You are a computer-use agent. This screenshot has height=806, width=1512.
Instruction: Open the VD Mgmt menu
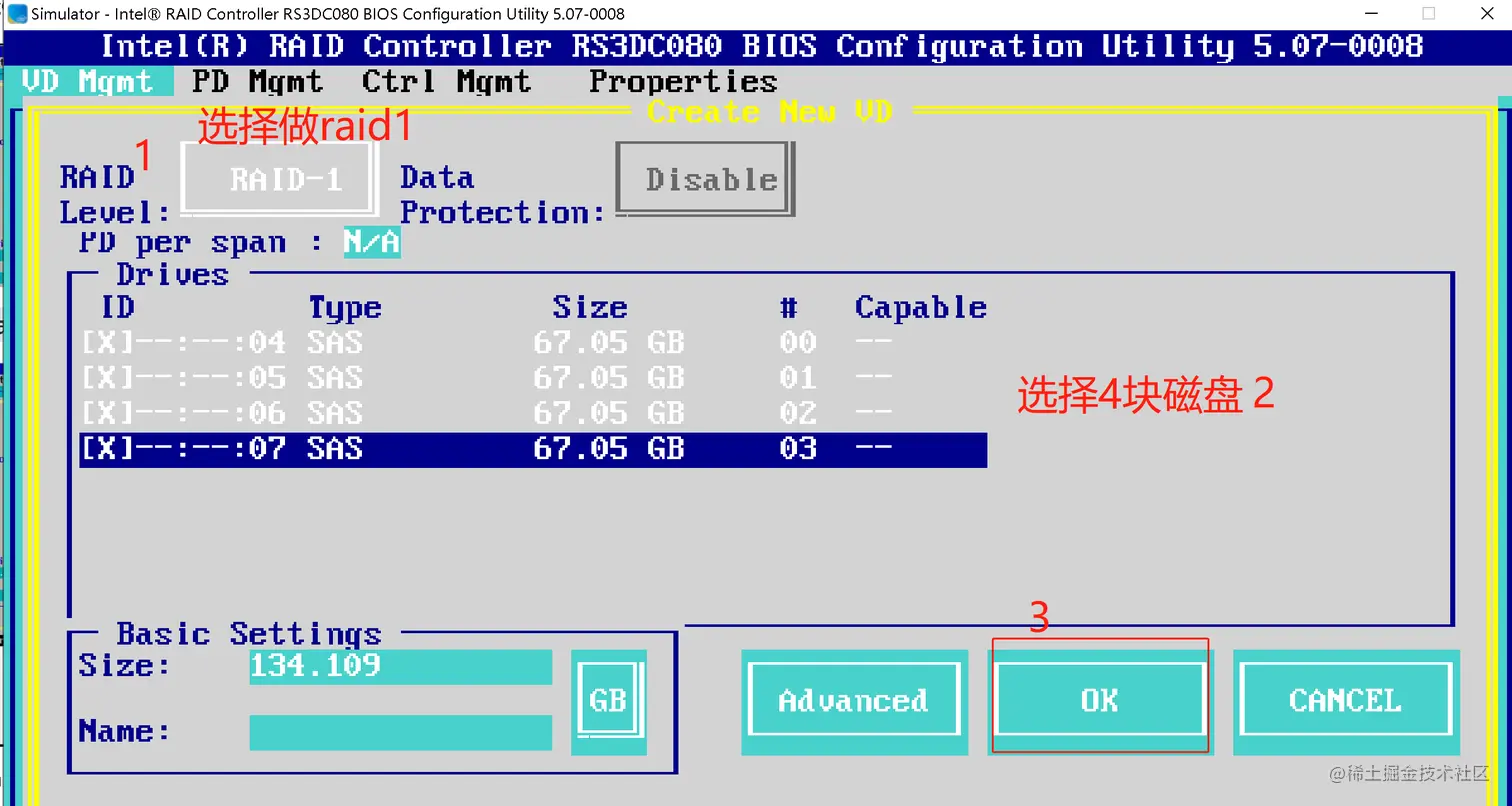click(88, 81)
